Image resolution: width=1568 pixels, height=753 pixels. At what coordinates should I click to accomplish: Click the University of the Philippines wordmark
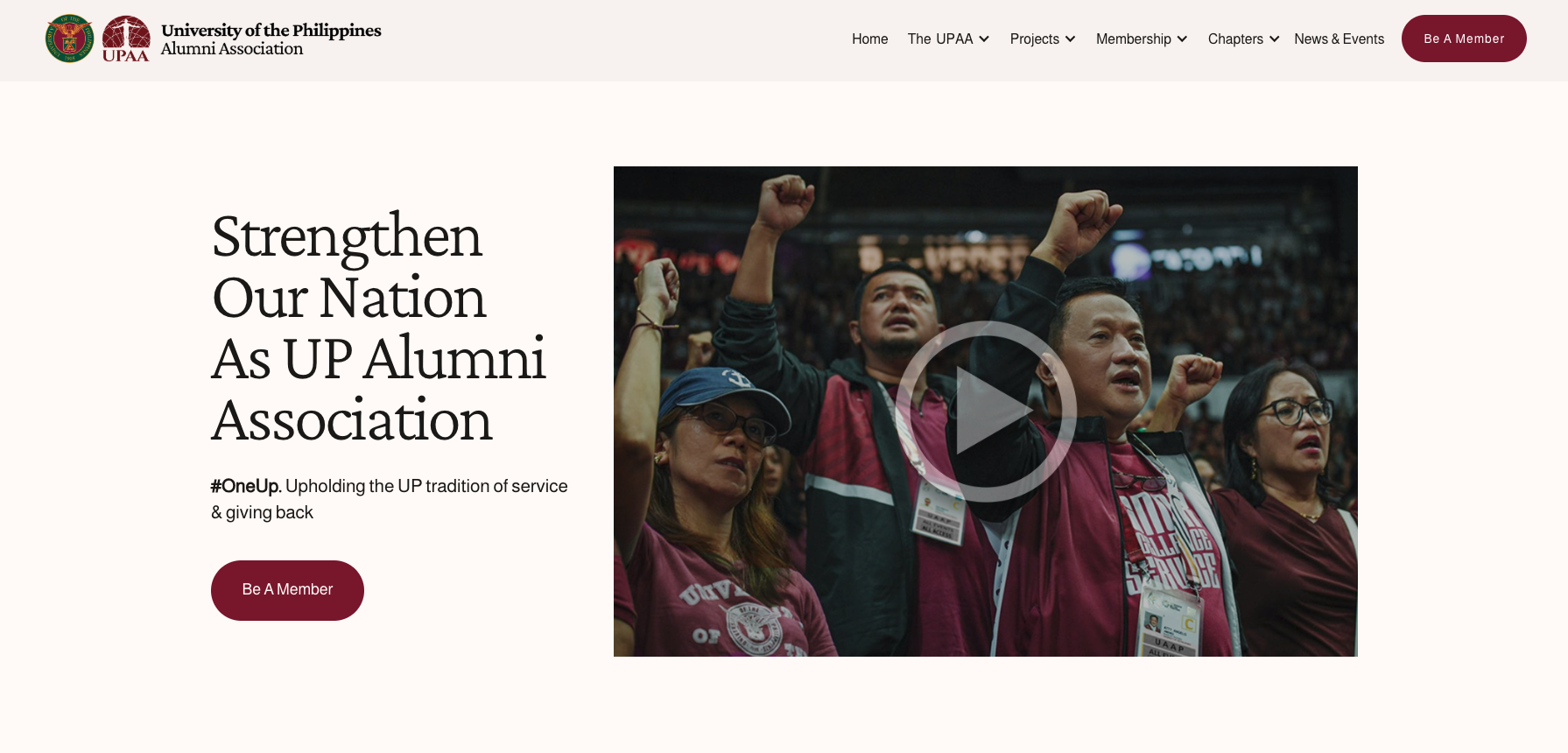tap(272, 30)
